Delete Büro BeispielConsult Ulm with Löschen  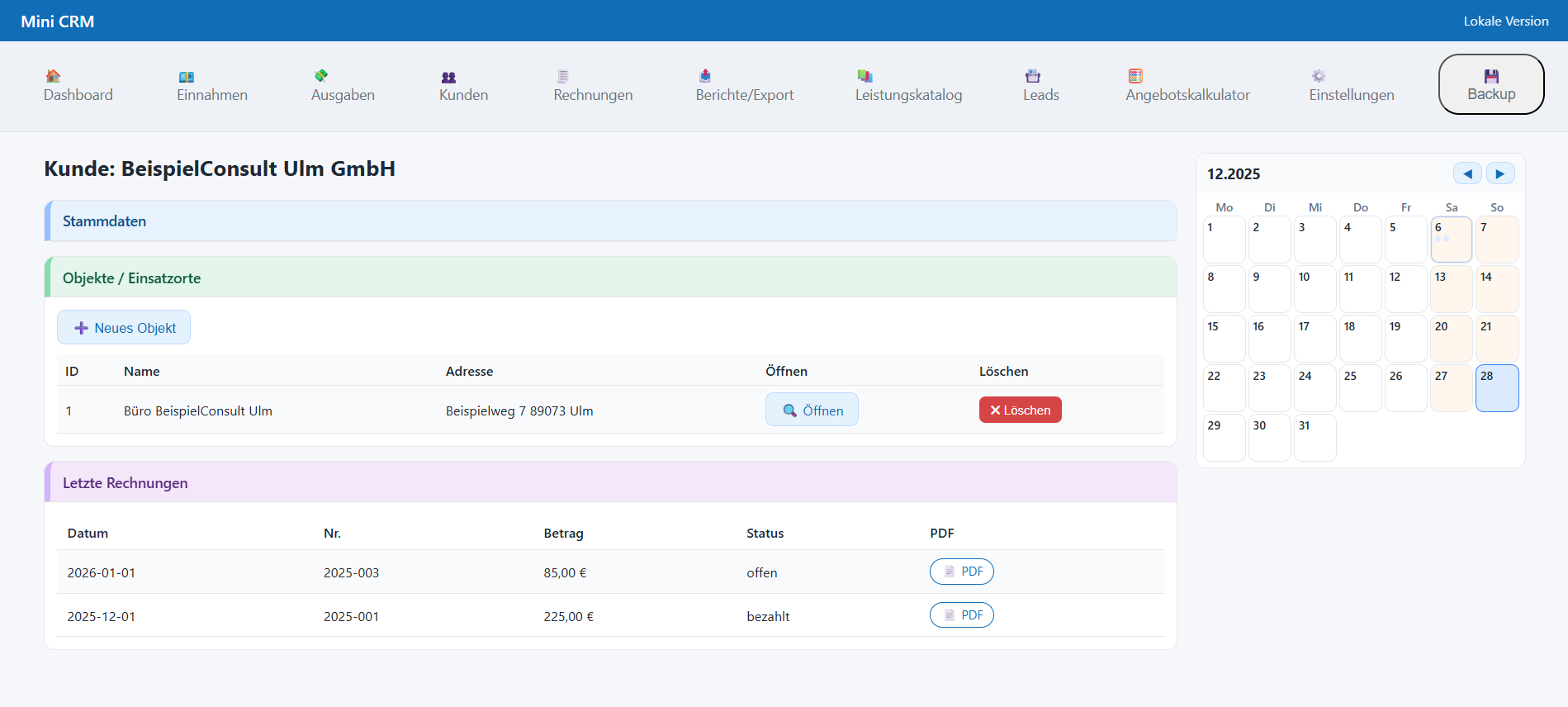(1020, 410)
